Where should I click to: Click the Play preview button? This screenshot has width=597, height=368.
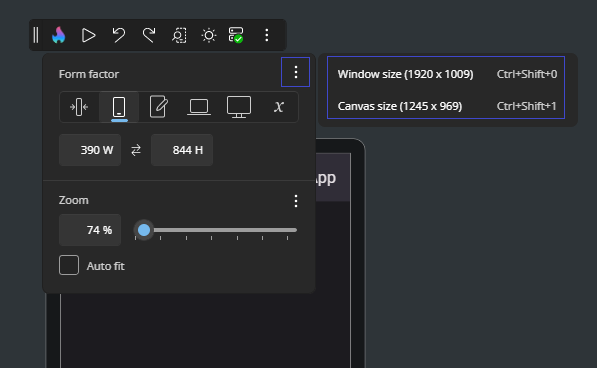pyautogui.click(x=88, y=35)
